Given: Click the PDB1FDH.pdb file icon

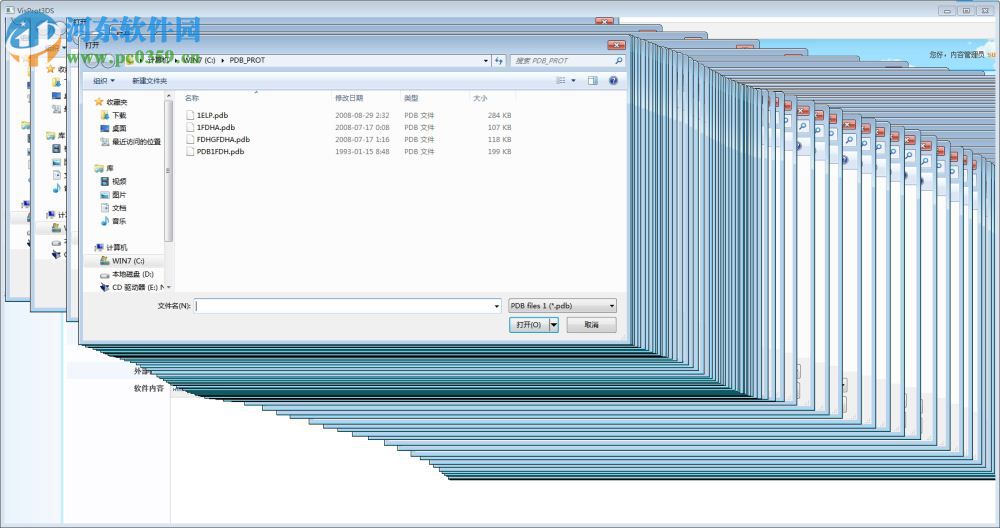Looking at the screenshot, I should (190, 152).
